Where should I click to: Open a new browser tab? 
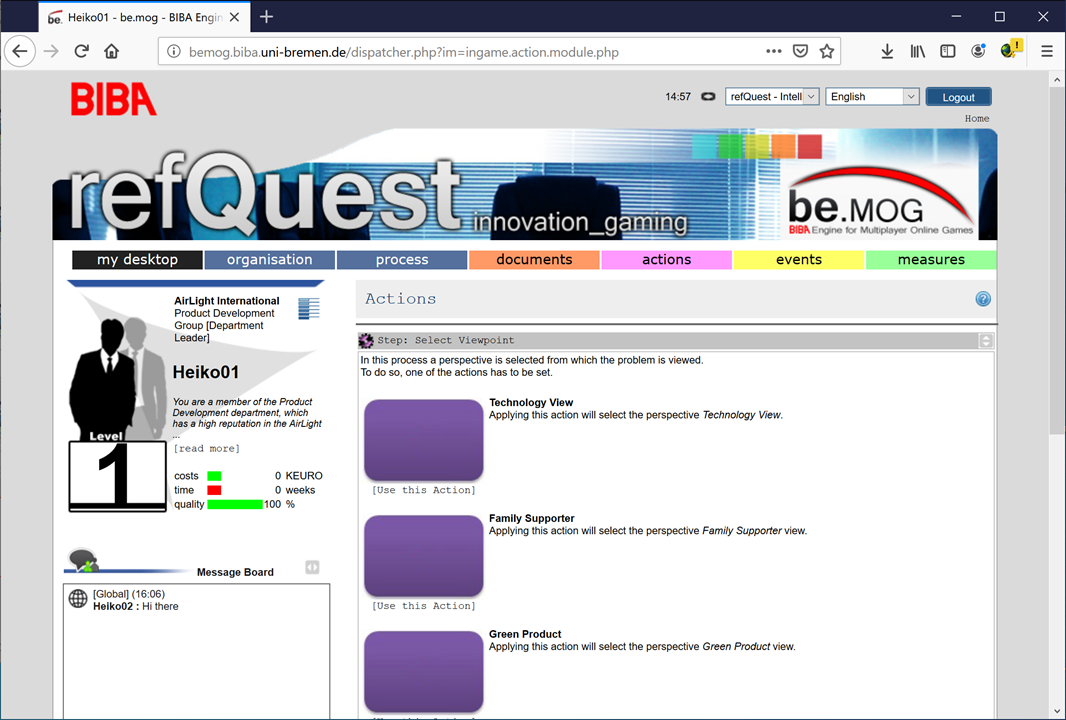pyautogui.click(x=266, y=16)
